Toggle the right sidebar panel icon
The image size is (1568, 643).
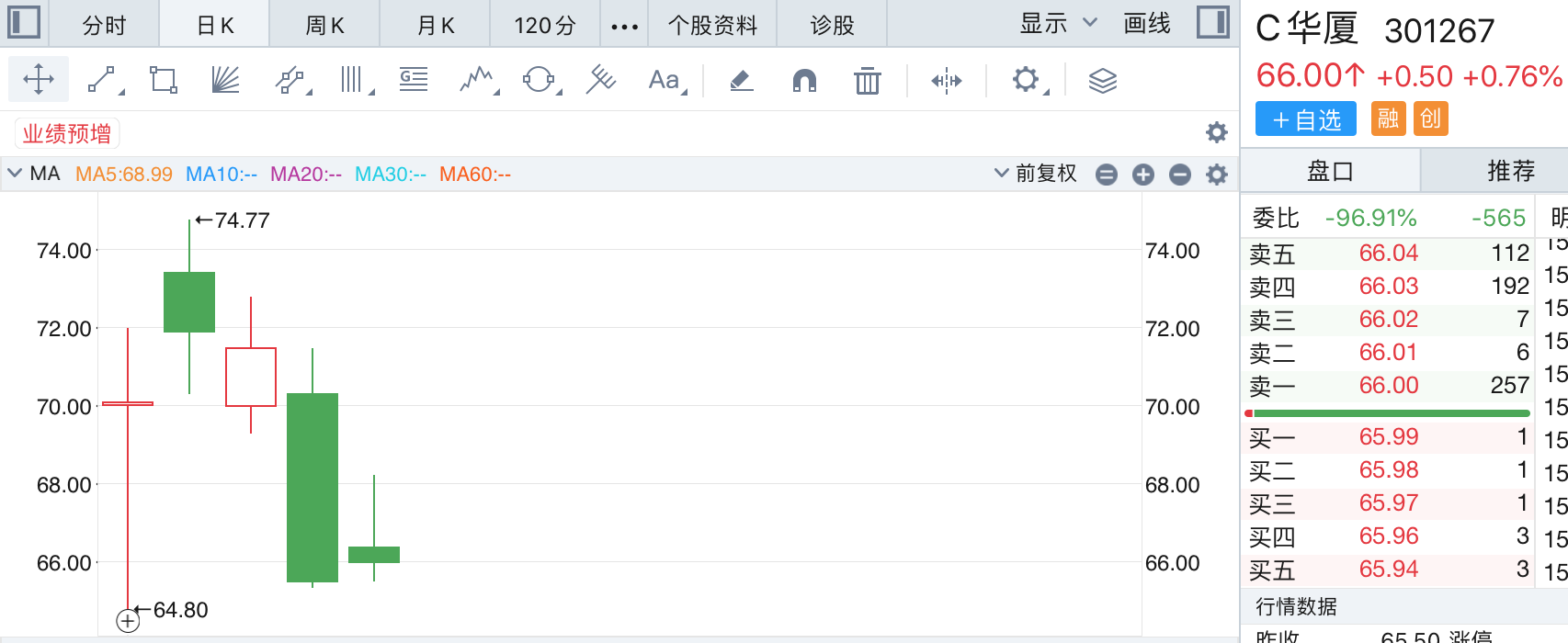(1213, 22)
